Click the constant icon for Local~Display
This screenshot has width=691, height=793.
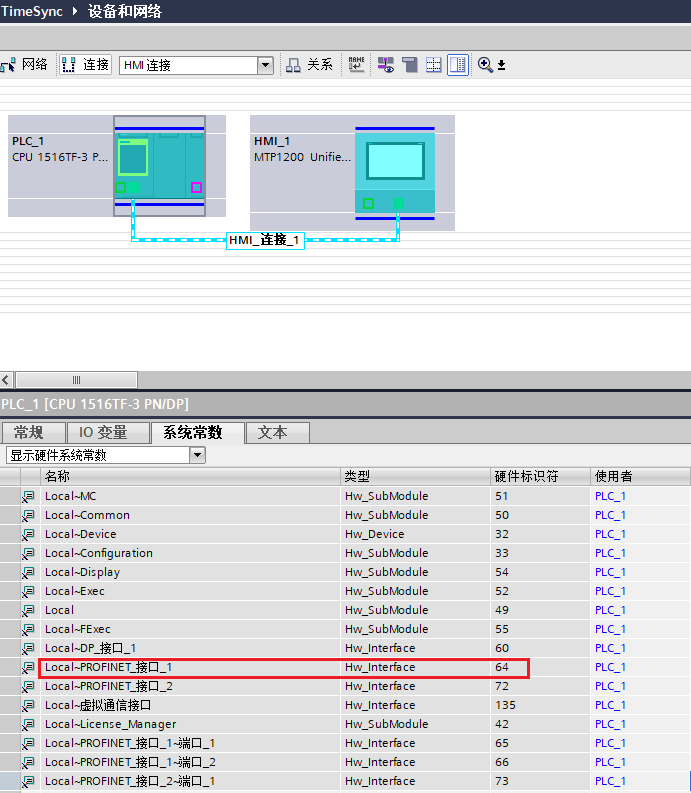click(x=28, y=572)
